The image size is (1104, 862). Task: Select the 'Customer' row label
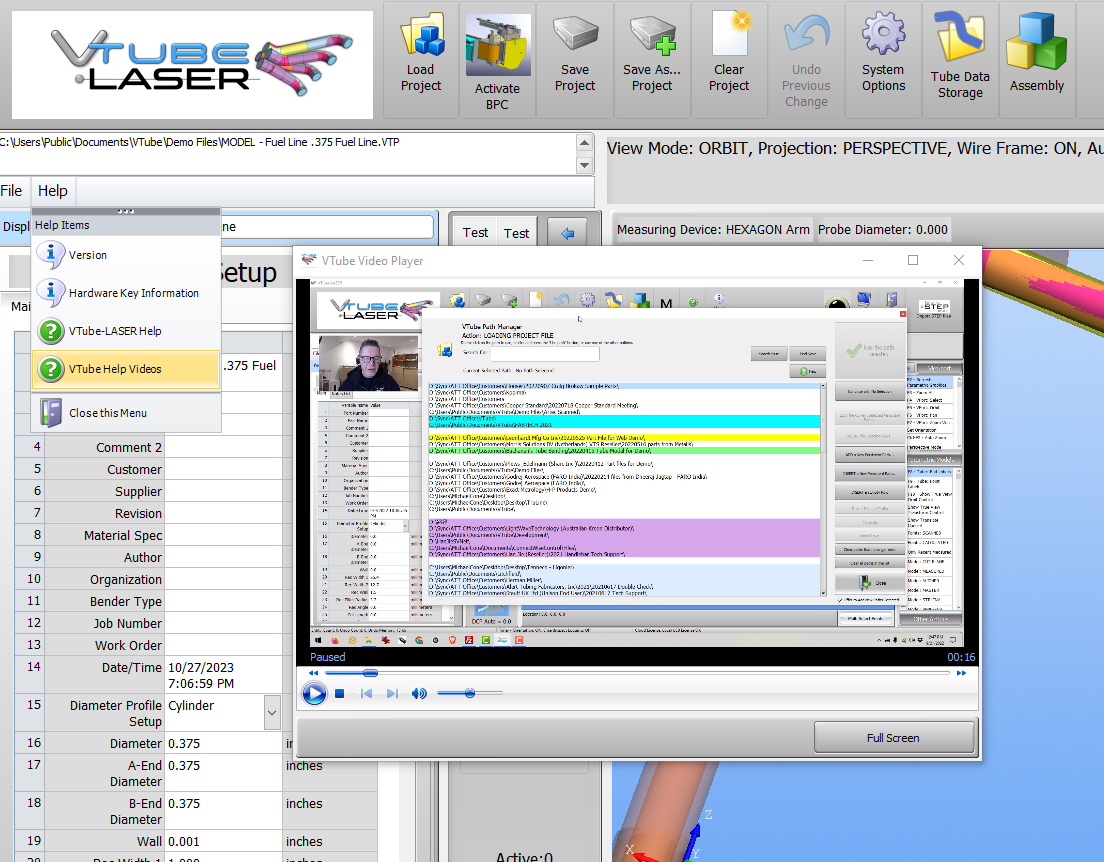(x=134, y=470)
